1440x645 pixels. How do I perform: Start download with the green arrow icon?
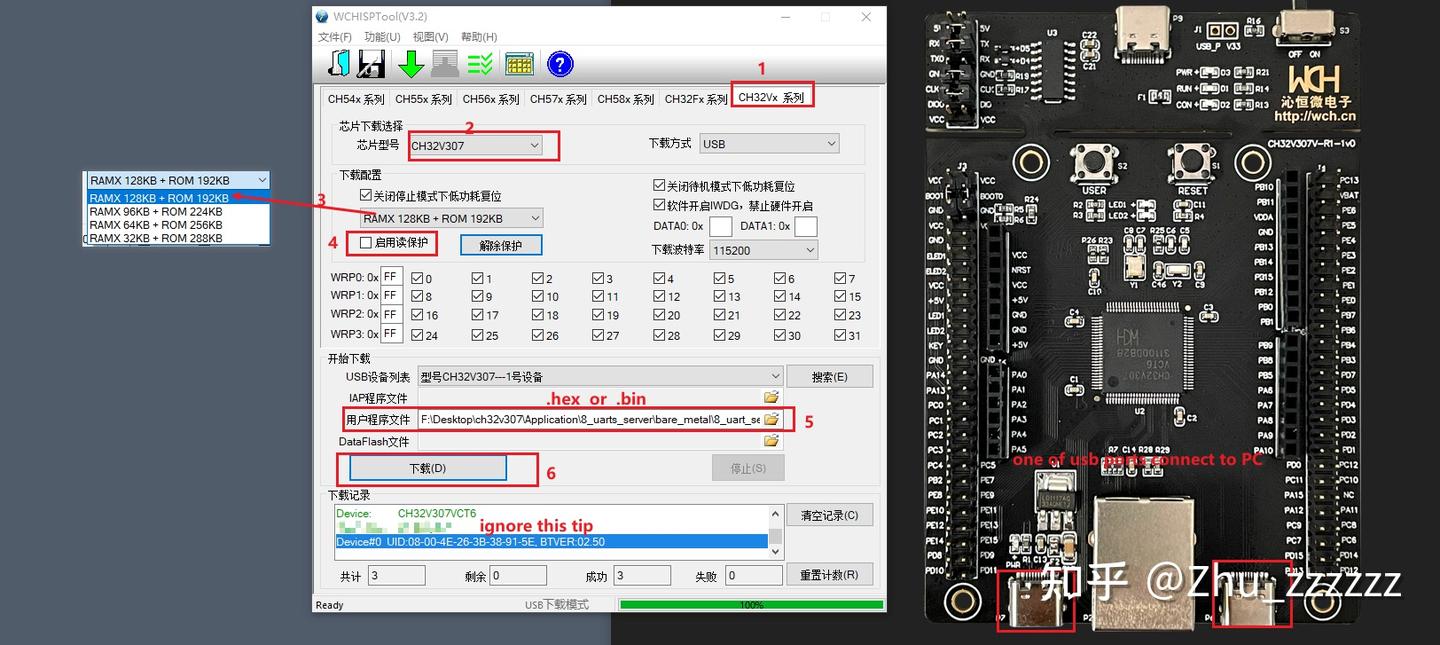pos(410,63)
